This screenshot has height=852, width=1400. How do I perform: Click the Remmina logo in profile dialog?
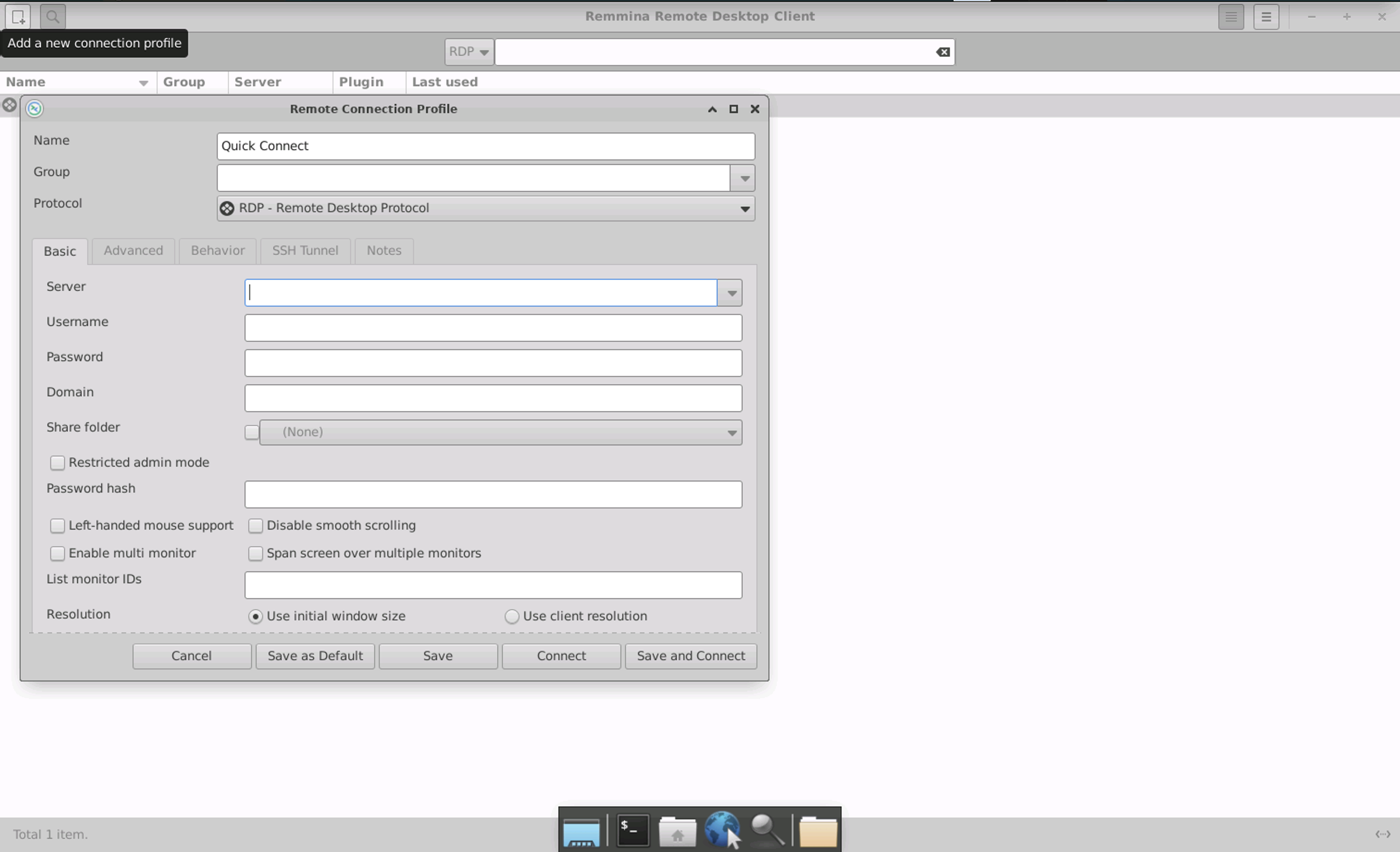click(x=35, y=108)
